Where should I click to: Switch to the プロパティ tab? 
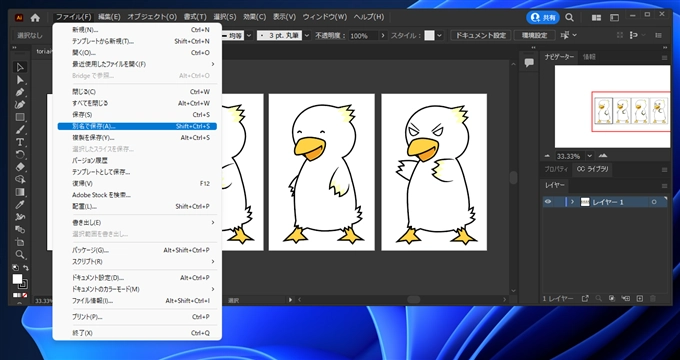tap(556, 169)
